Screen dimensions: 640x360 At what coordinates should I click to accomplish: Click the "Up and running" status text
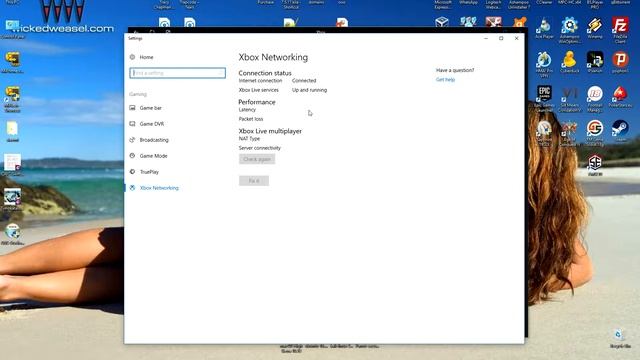[309, 90]
